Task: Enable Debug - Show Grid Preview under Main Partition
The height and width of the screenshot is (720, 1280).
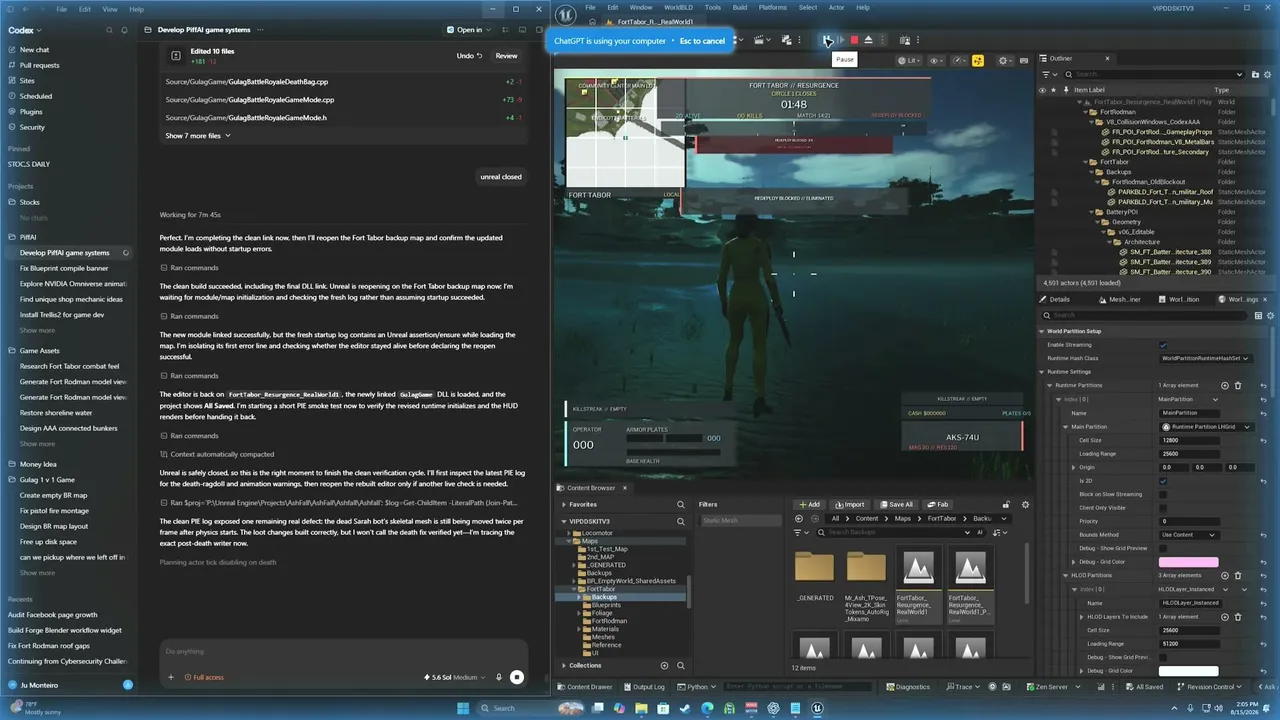Action: point(1163,548)
